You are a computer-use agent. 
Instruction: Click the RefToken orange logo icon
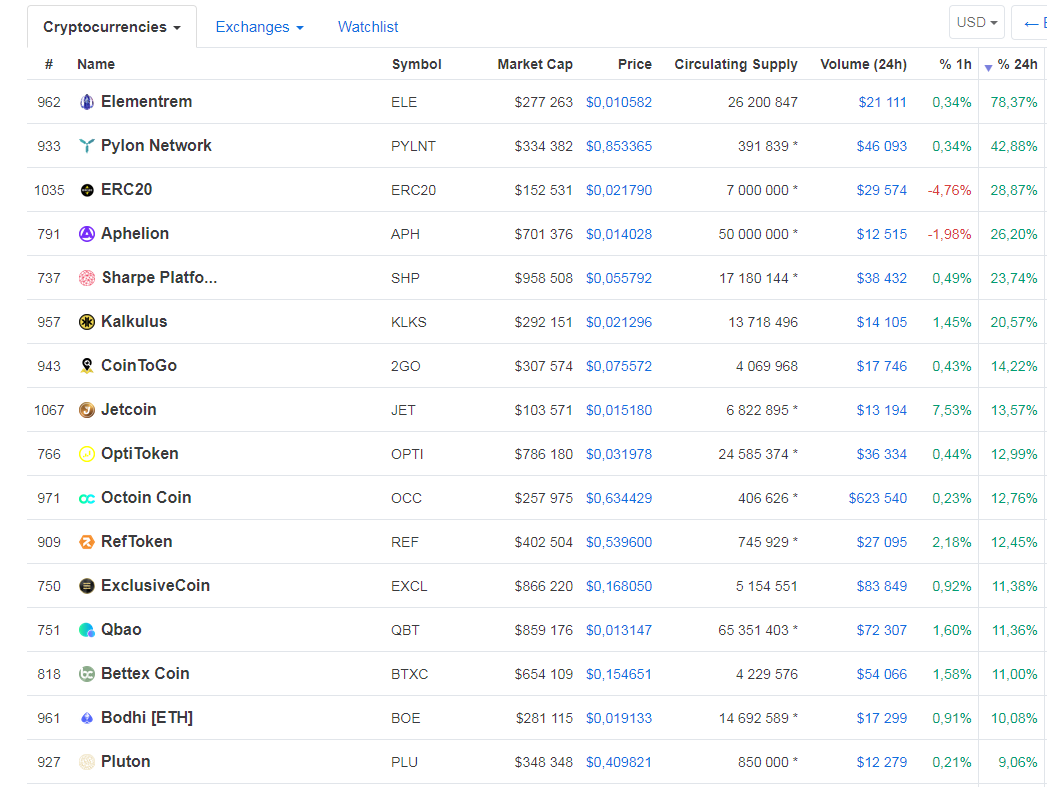point(87,542)
